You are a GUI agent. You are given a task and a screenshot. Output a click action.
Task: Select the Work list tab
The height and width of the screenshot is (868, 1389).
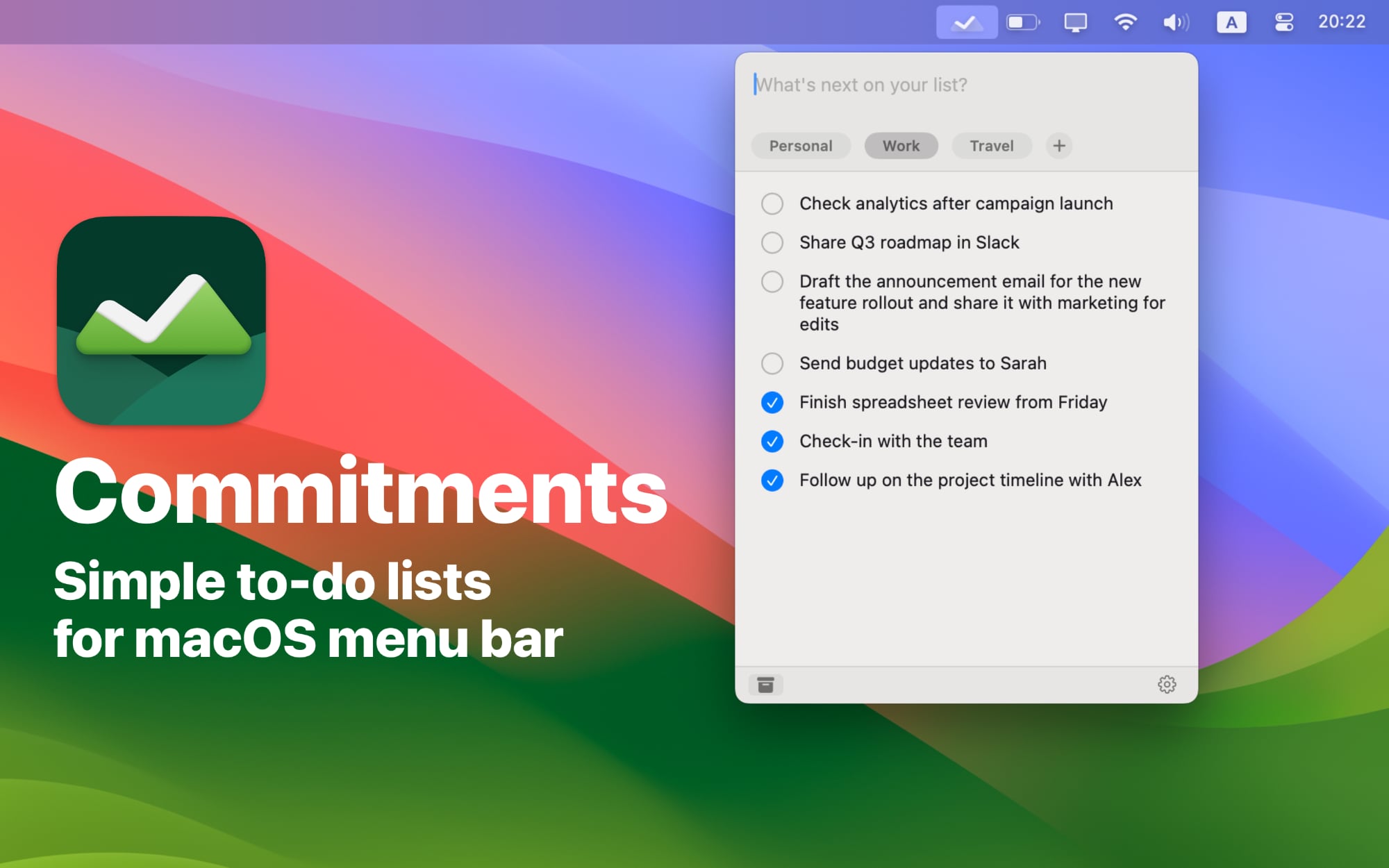901,146
